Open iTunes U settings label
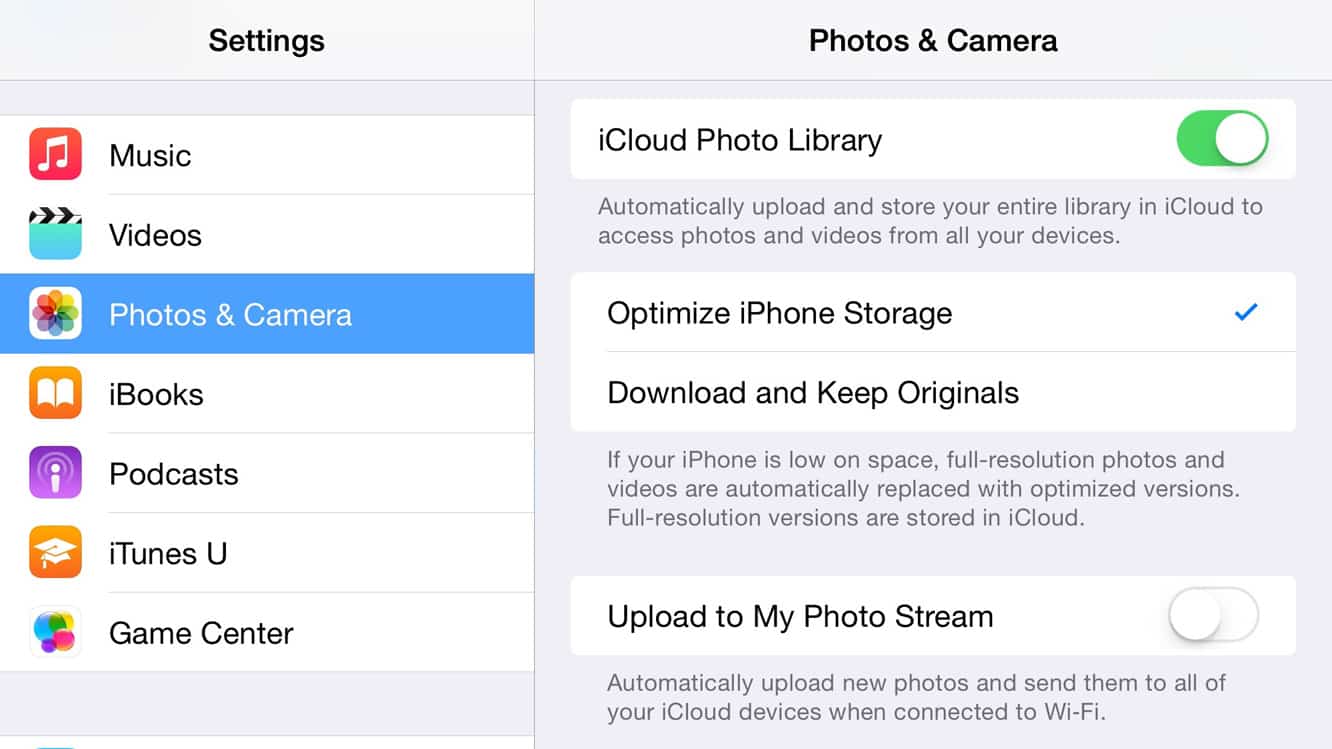The width and height of the screenshot is (1332, 749). (168, 553)
